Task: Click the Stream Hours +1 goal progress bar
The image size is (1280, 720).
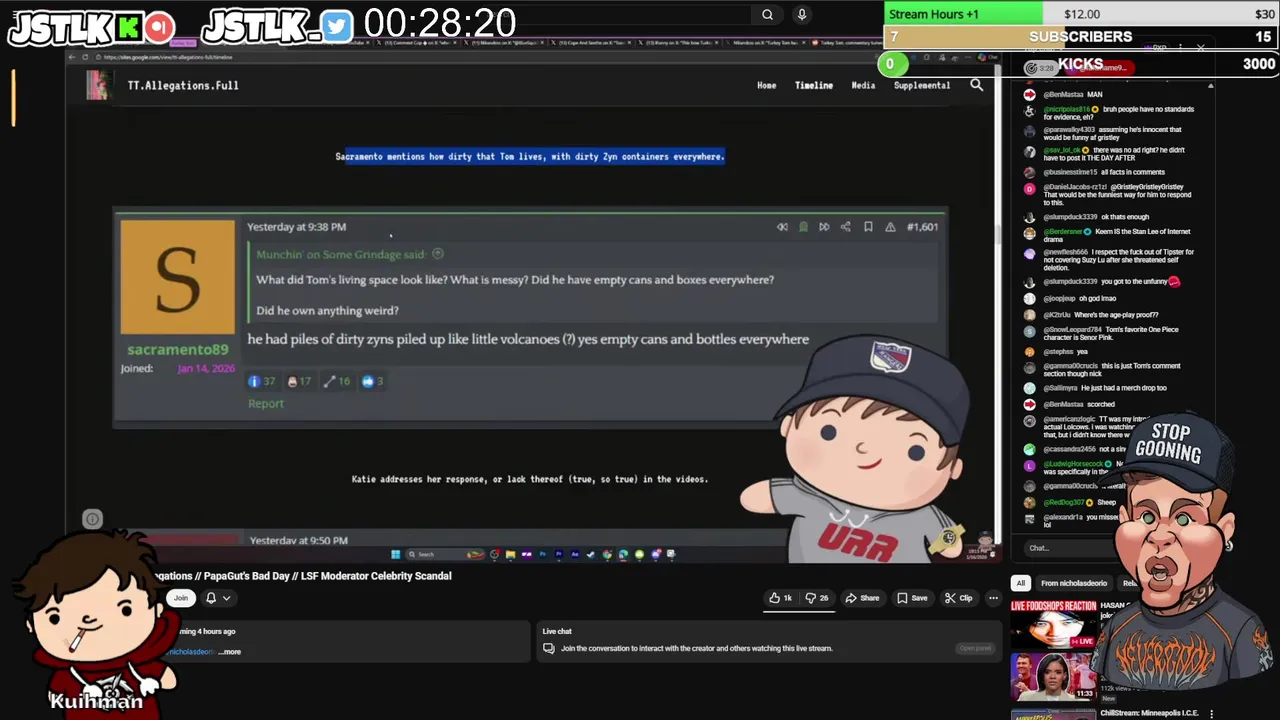Action: pos(1081,14)
